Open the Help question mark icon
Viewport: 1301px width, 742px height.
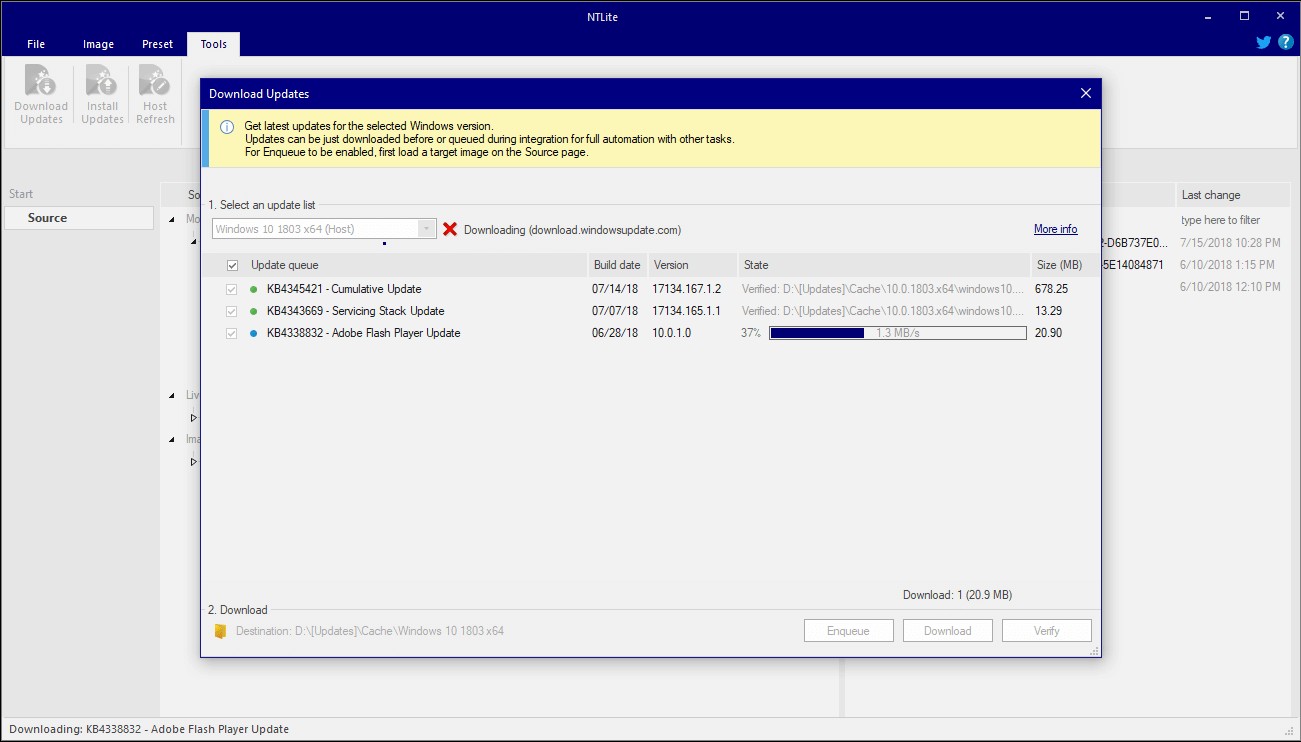click(x=1286, y=42)
